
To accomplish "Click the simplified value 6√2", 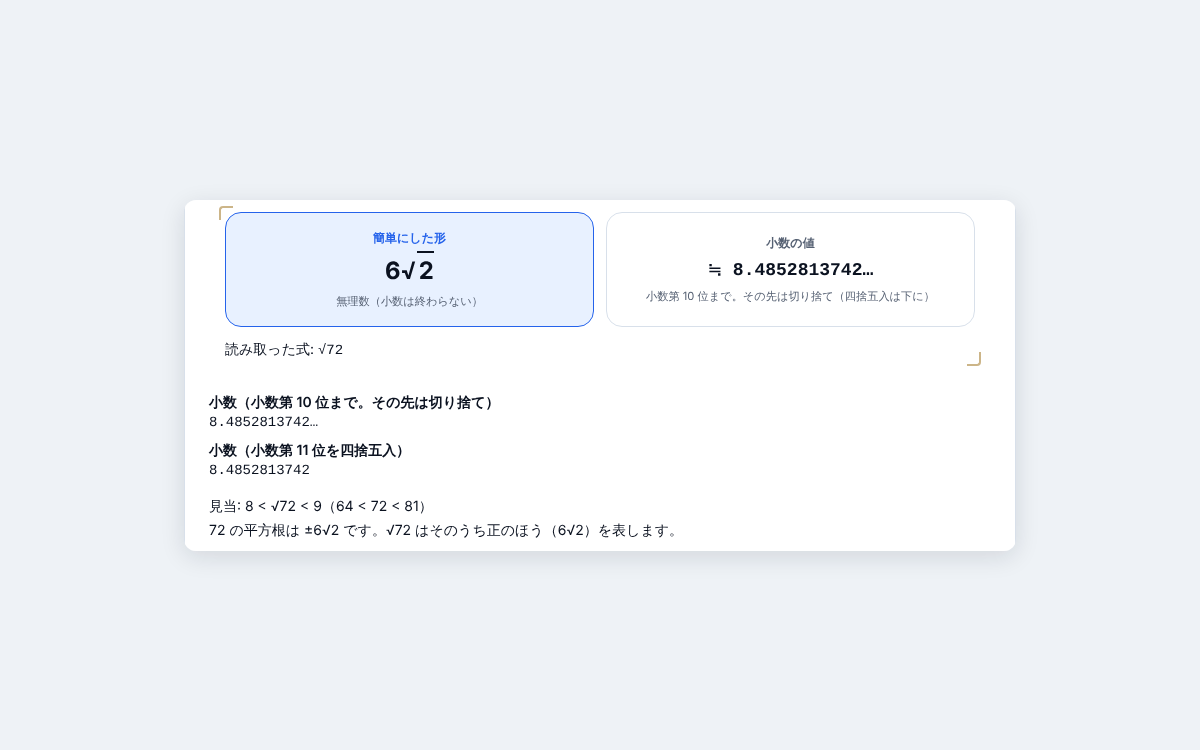I will (409, 270).
